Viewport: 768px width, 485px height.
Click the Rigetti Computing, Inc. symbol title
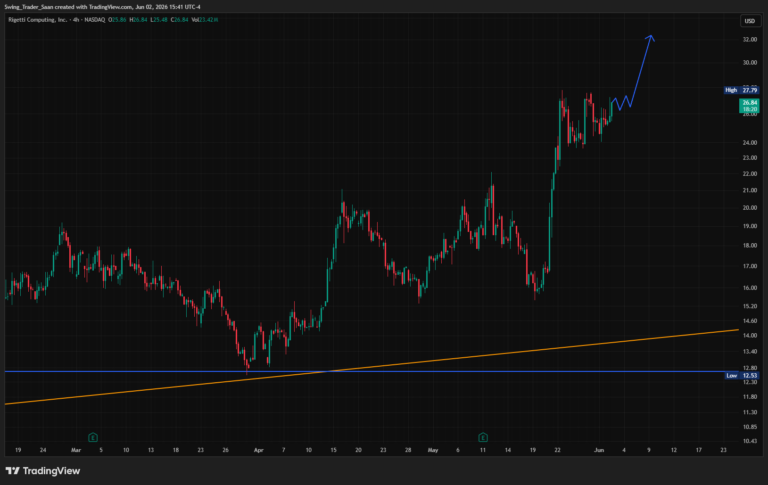click(x=38, y=20)
